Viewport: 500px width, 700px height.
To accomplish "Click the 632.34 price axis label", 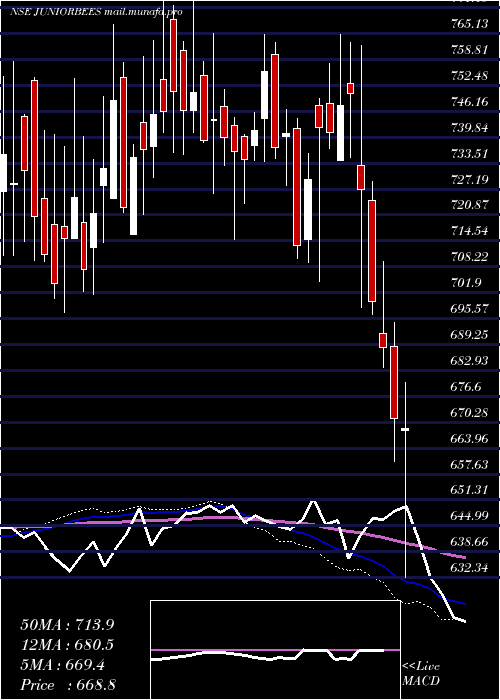I will (x=469, y=568).
